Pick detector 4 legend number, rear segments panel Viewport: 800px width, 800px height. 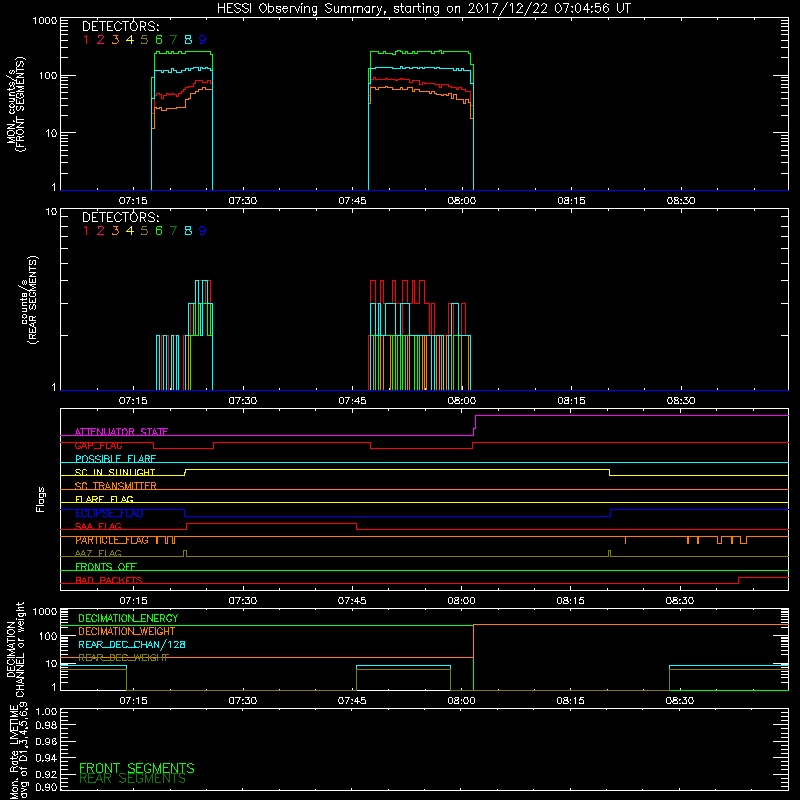click(x=130, y=231)
